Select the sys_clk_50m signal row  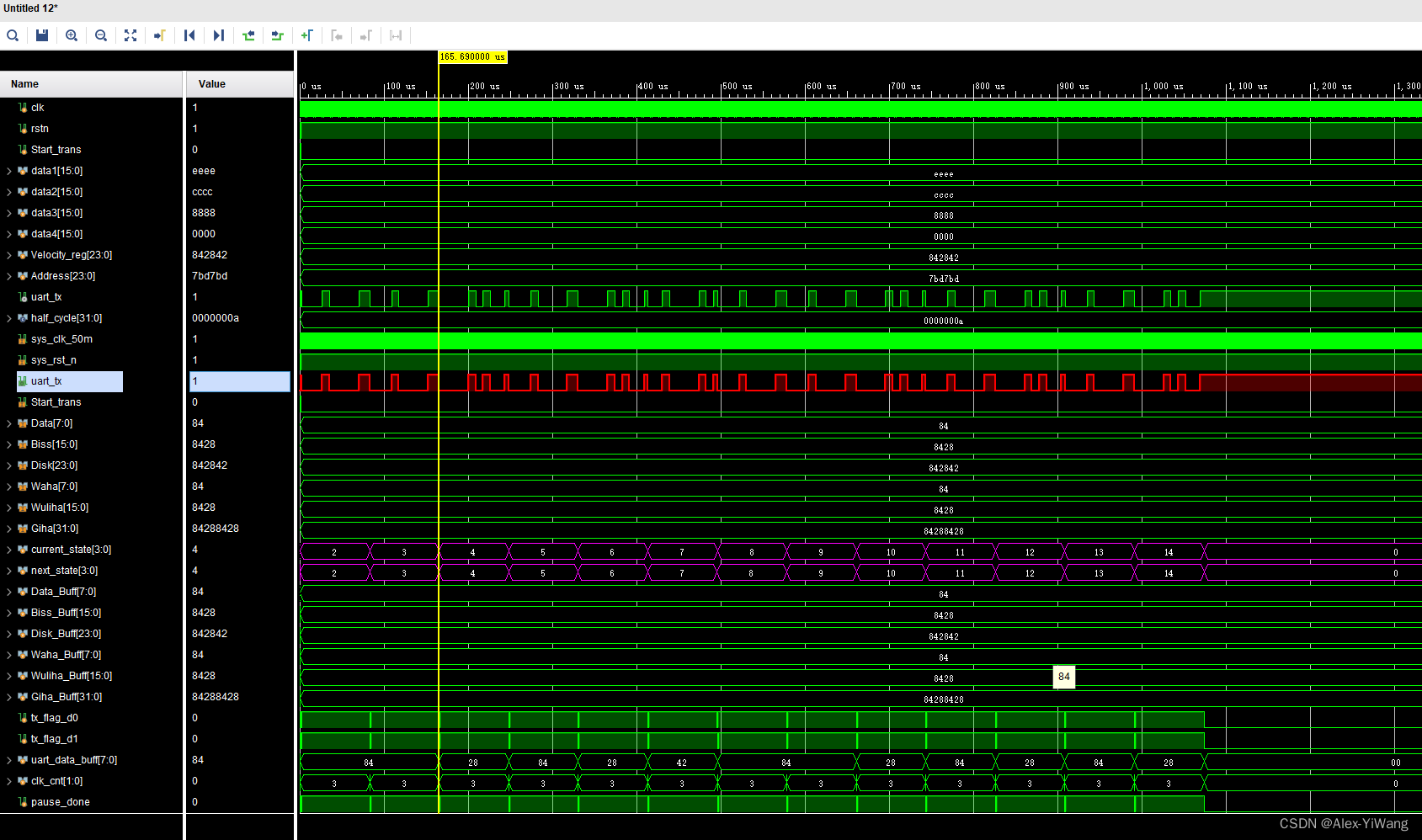[x=62, y=339]
